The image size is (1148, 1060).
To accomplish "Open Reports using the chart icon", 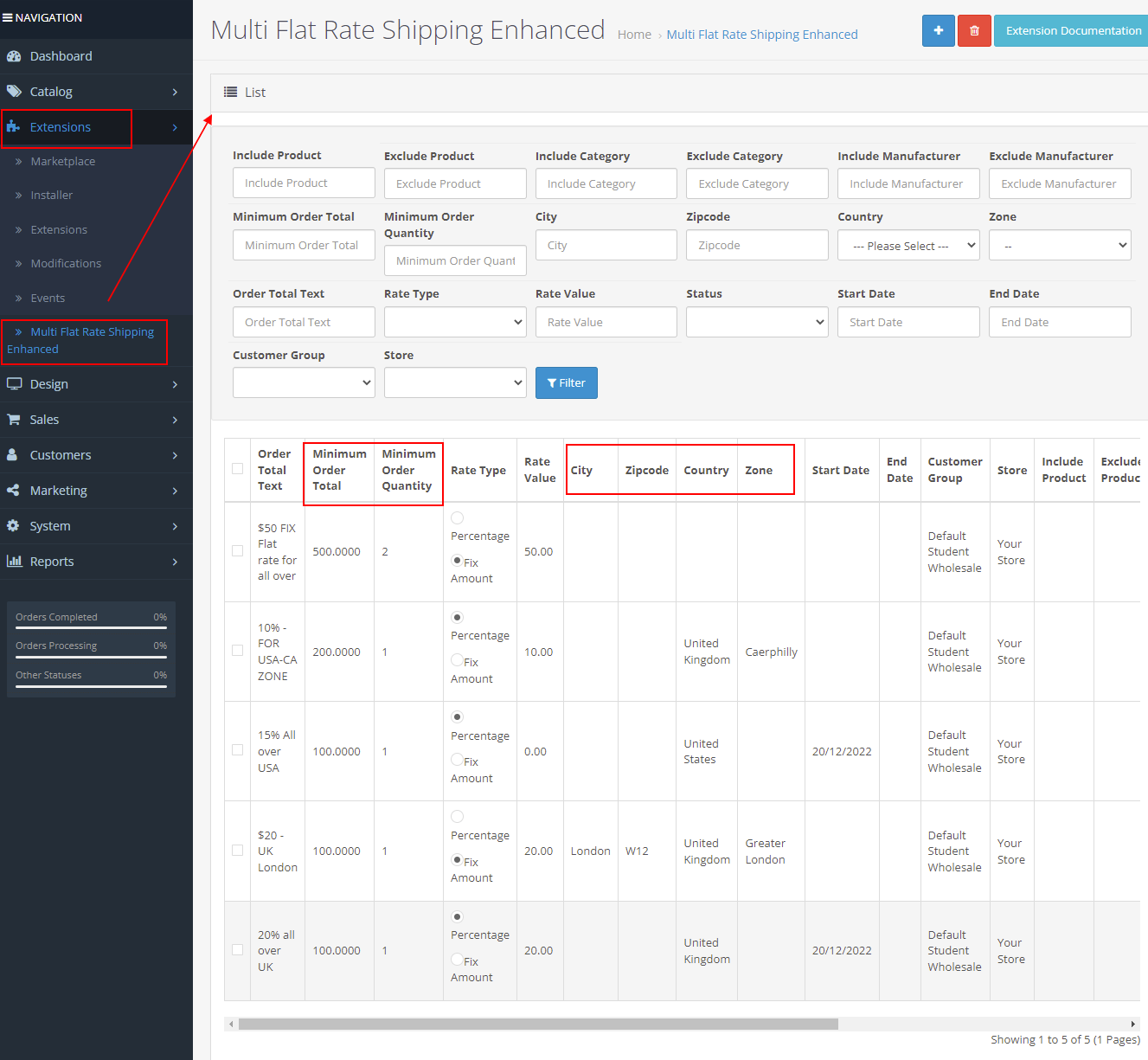I will 15,561.
